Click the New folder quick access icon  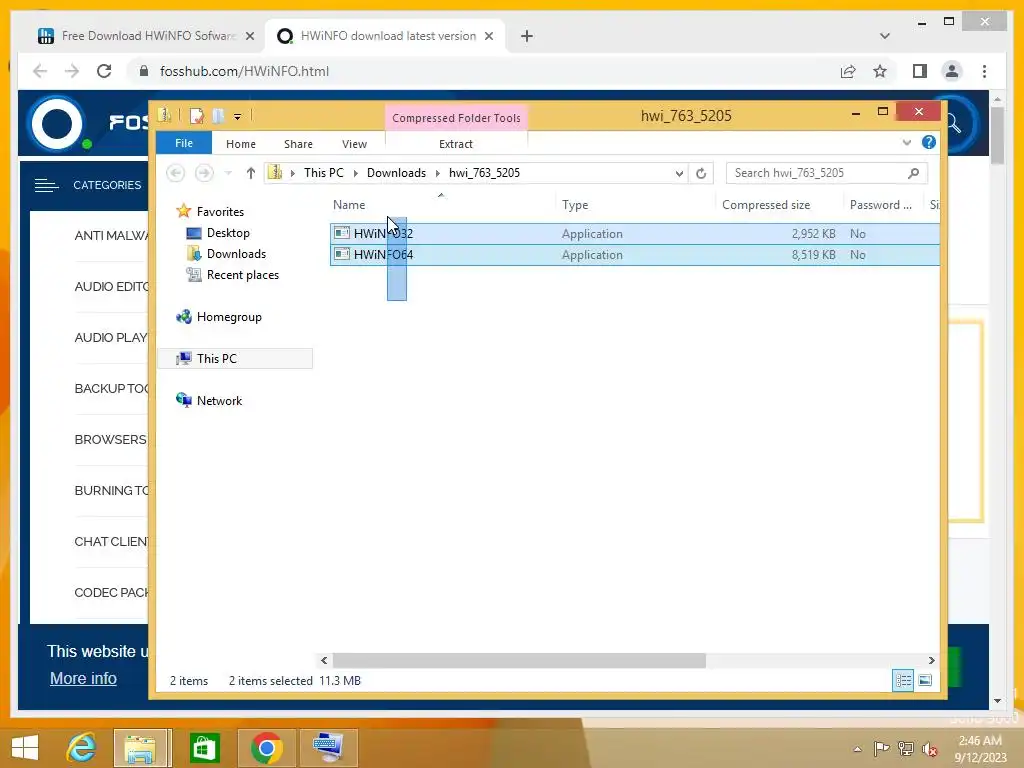(218, 116)
